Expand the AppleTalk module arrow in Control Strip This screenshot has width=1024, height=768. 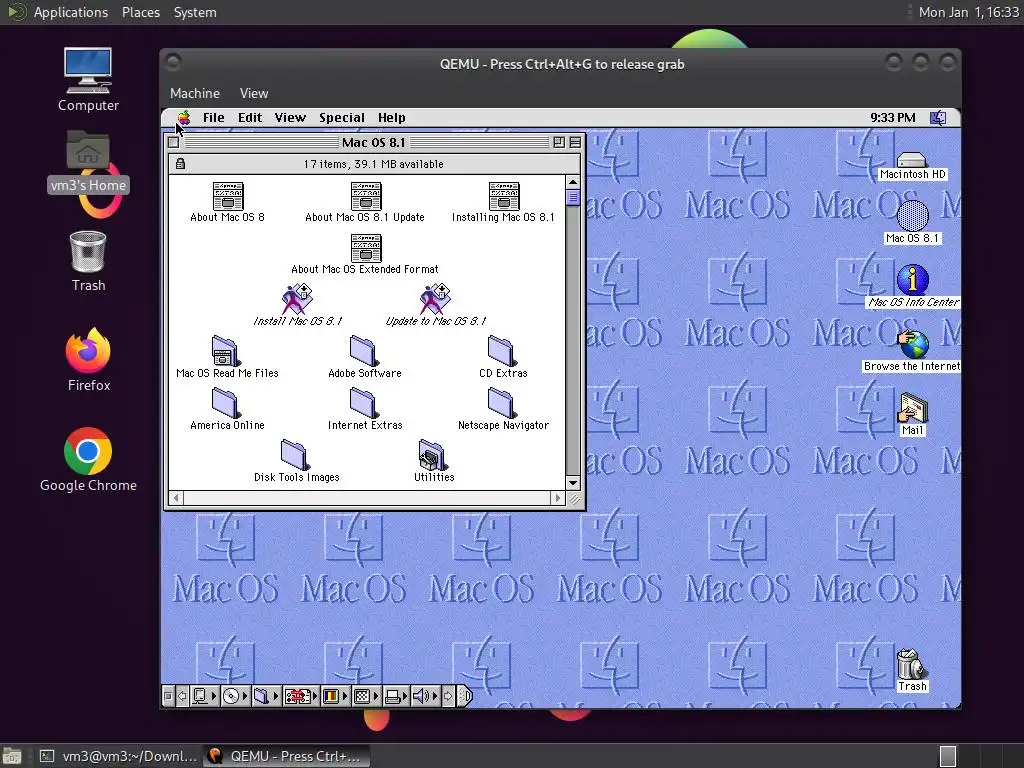click(x=214, y=696)
